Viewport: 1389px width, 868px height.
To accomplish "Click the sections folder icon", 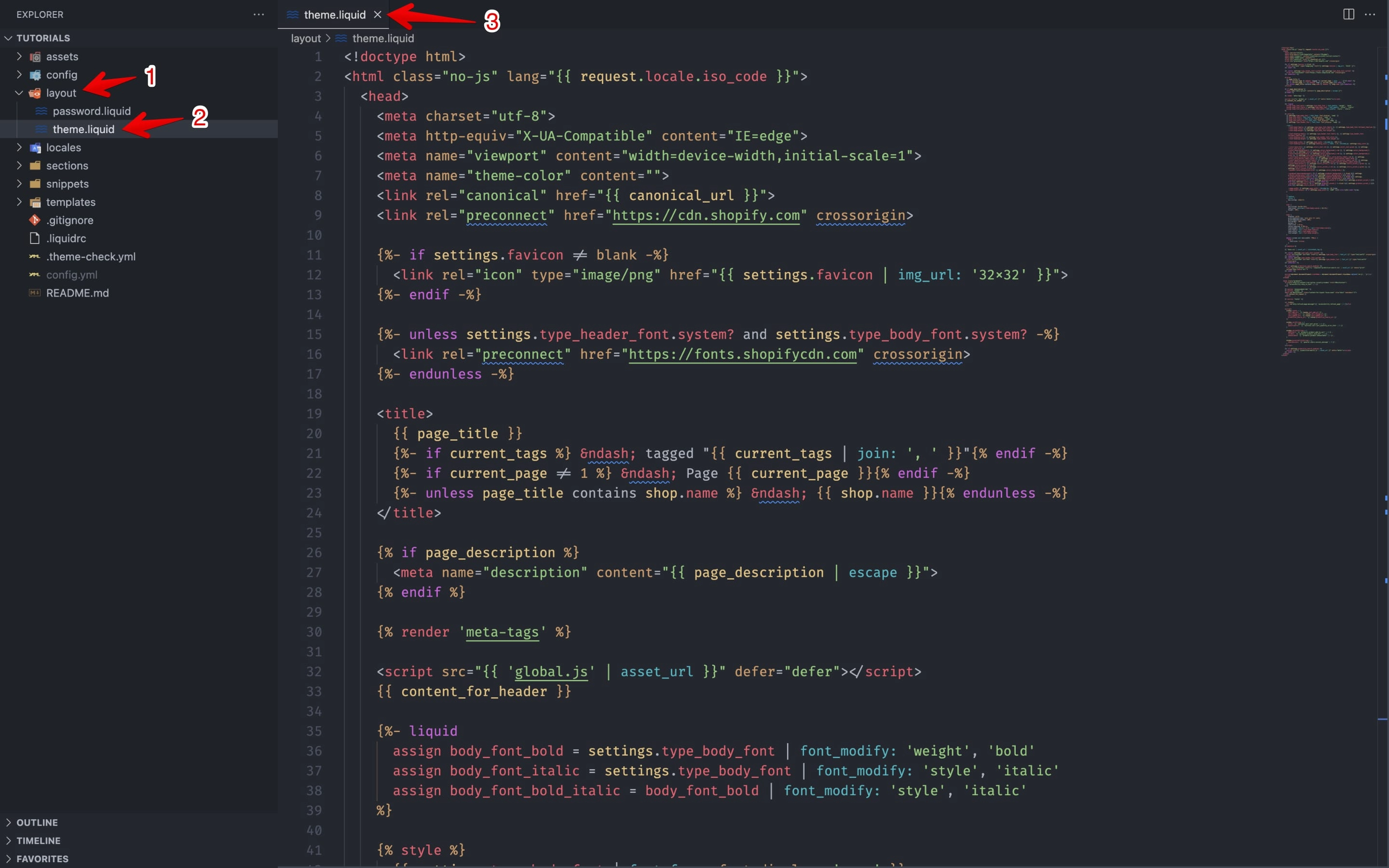I will pos(35,165).
